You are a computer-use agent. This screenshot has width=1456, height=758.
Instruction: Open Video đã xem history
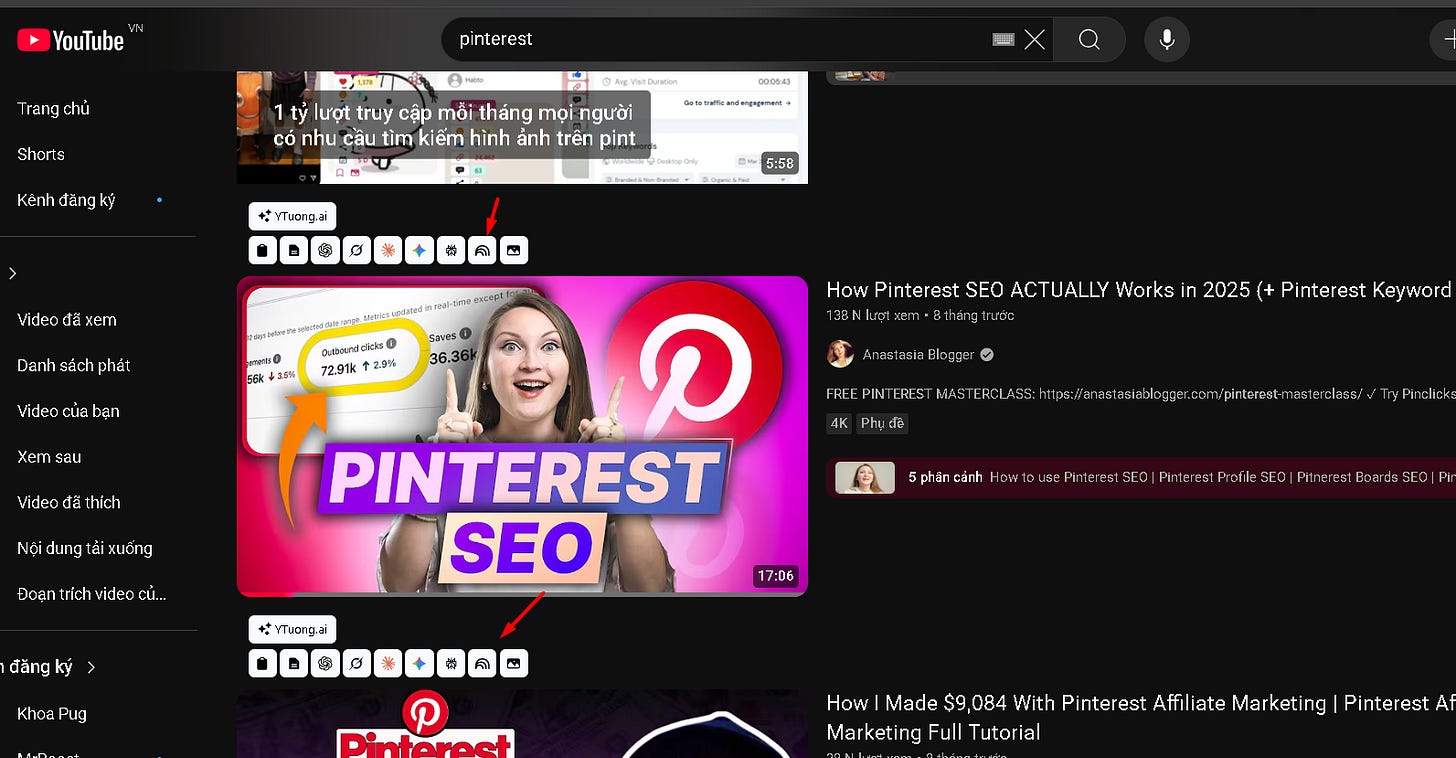tap(67, 320)
